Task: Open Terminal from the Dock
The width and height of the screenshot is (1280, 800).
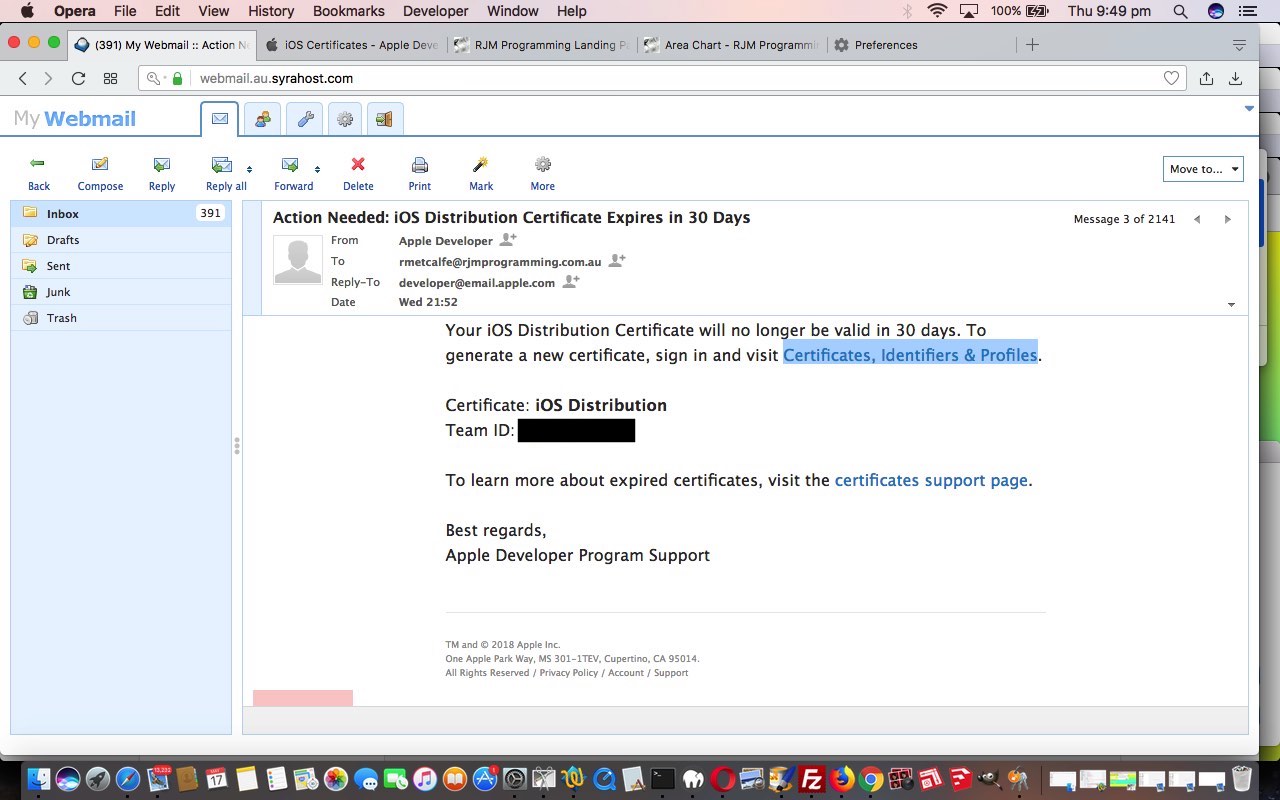Action: click(662, 779)
